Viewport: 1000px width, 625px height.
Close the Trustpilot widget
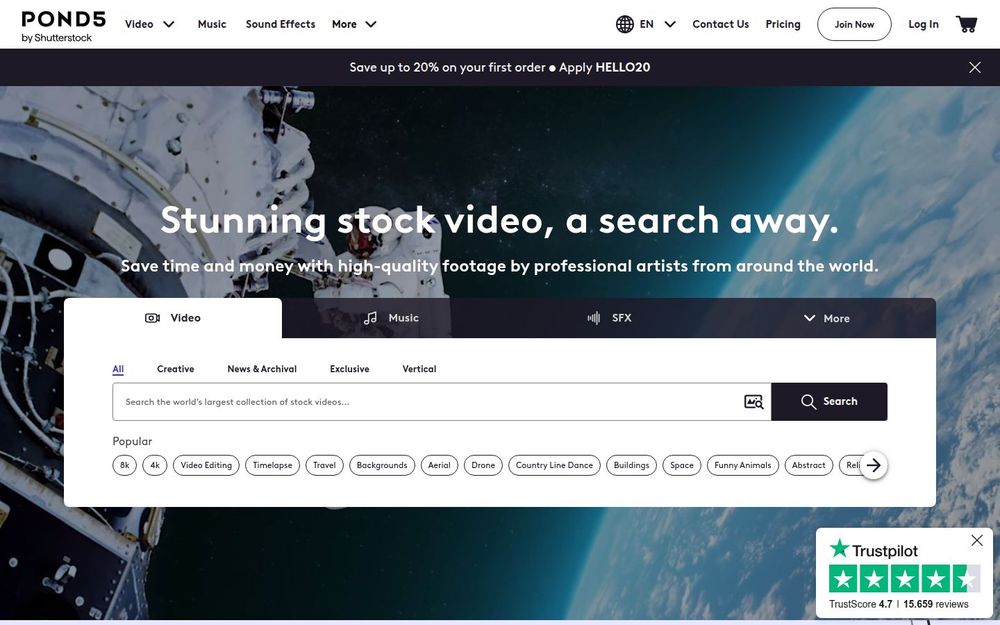(x=976, y=541)
